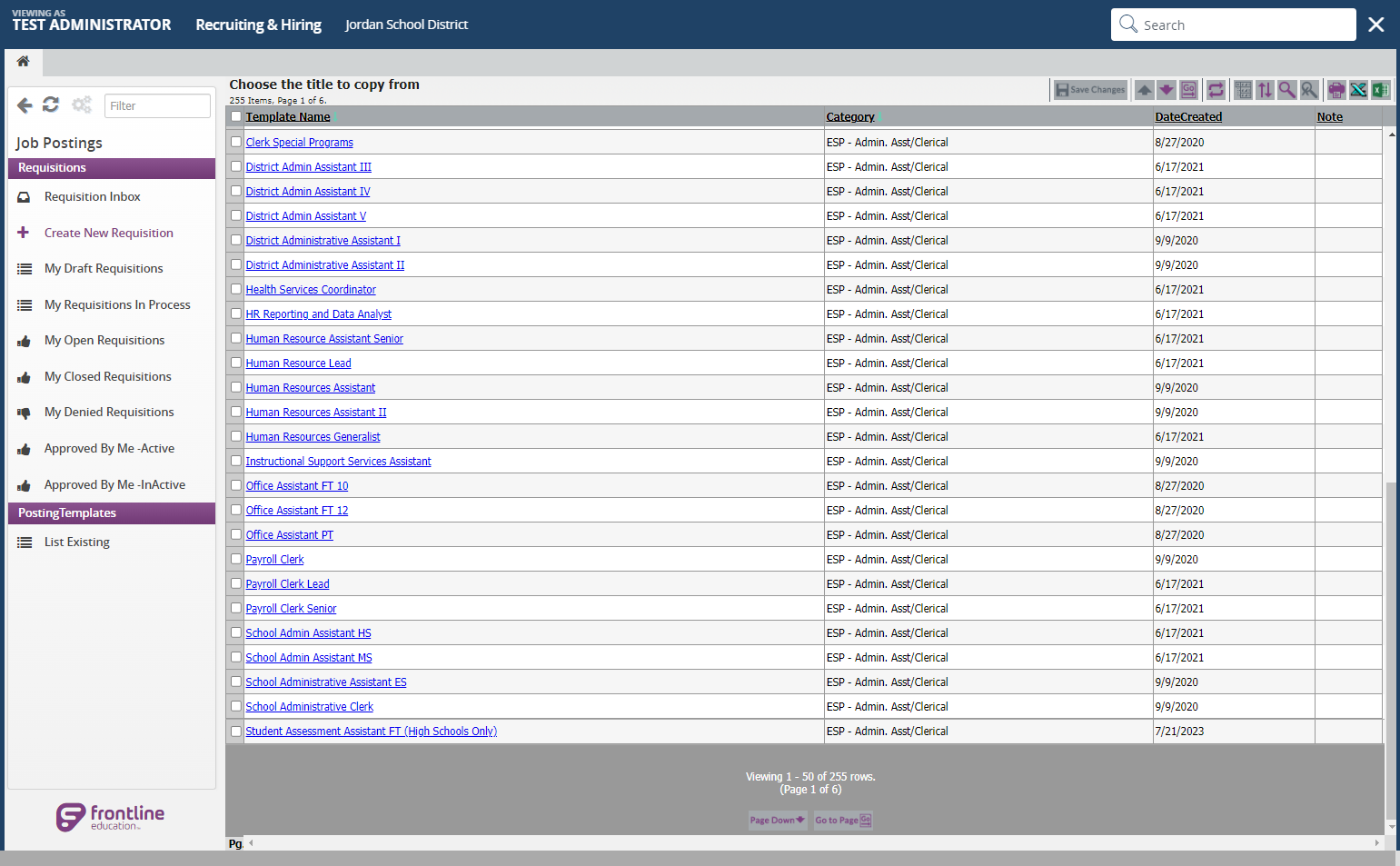Click the Go to Page button below the grid
1400x866 pixels.
pyautogui.click(x=843, y=821)
